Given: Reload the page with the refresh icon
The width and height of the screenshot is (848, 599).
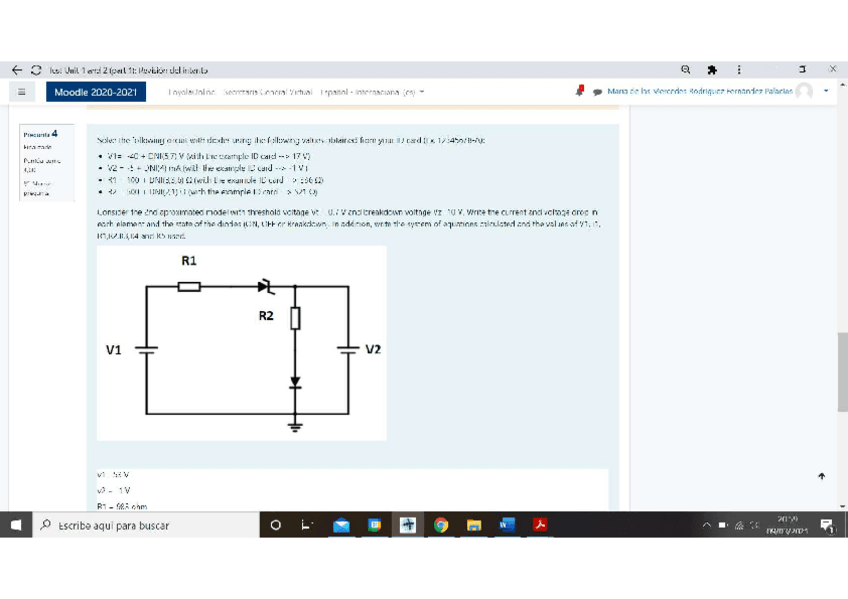Looking at the screenshot, I should [36, 70].
